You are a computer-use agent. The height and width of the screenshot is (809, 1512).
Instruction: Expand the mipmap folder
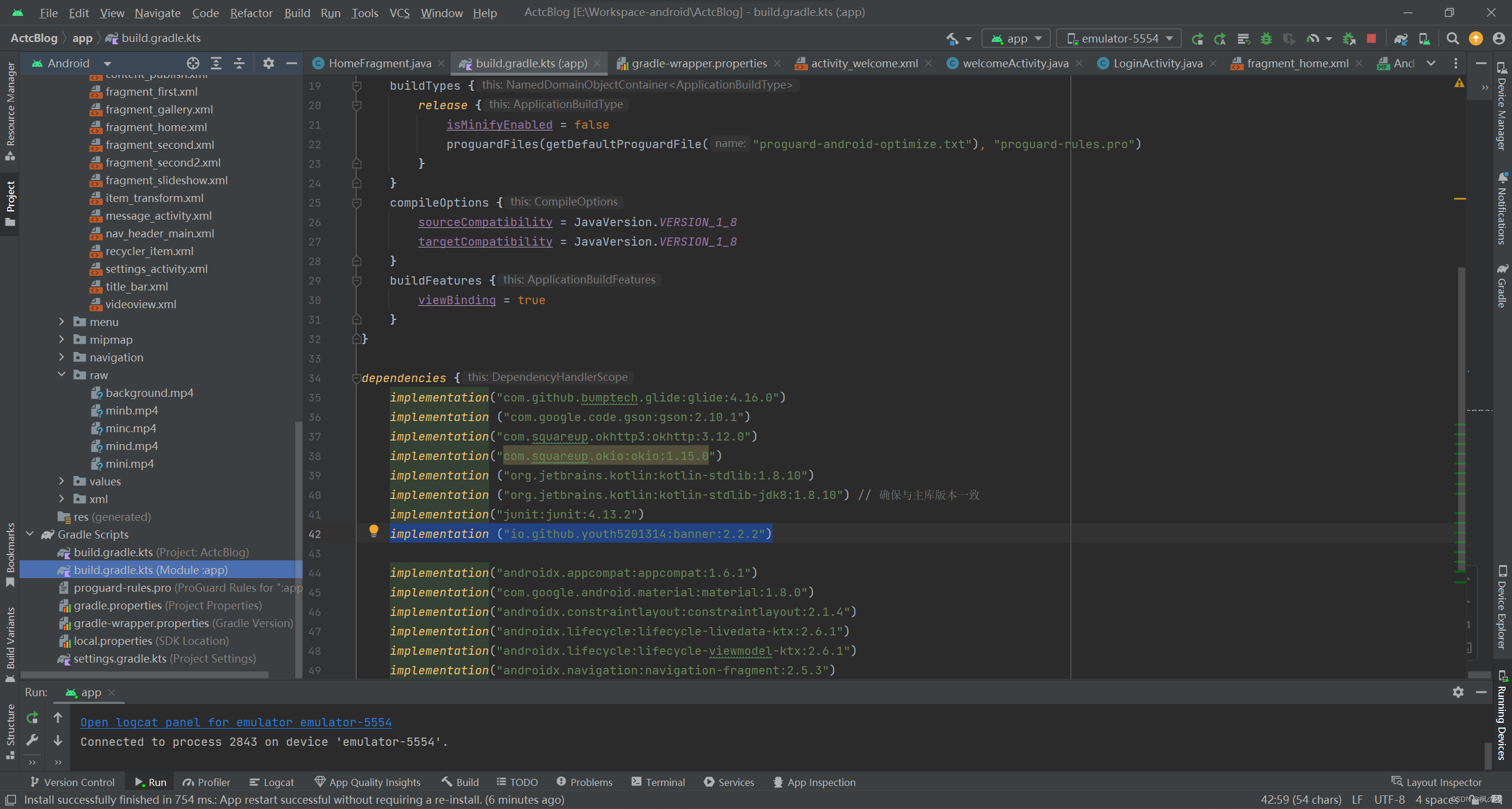[x=61, y=340]
